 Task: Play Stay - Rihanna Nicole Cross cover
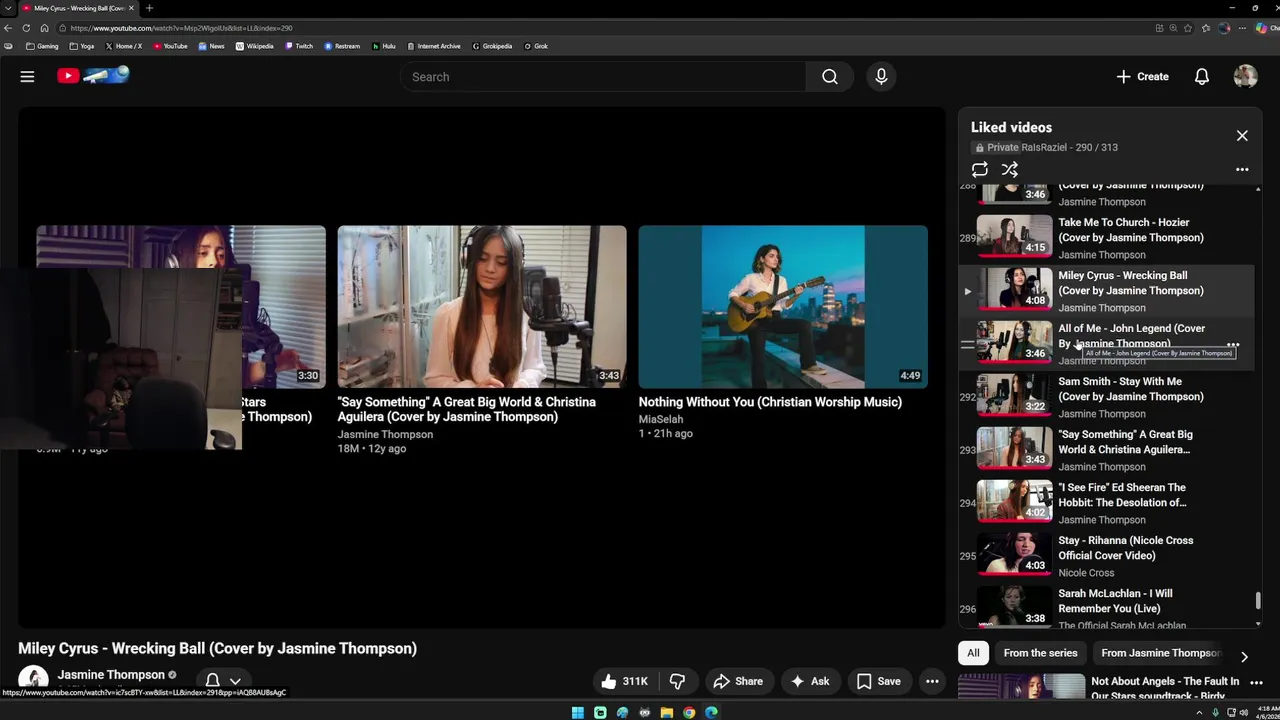coord(1106,556)
